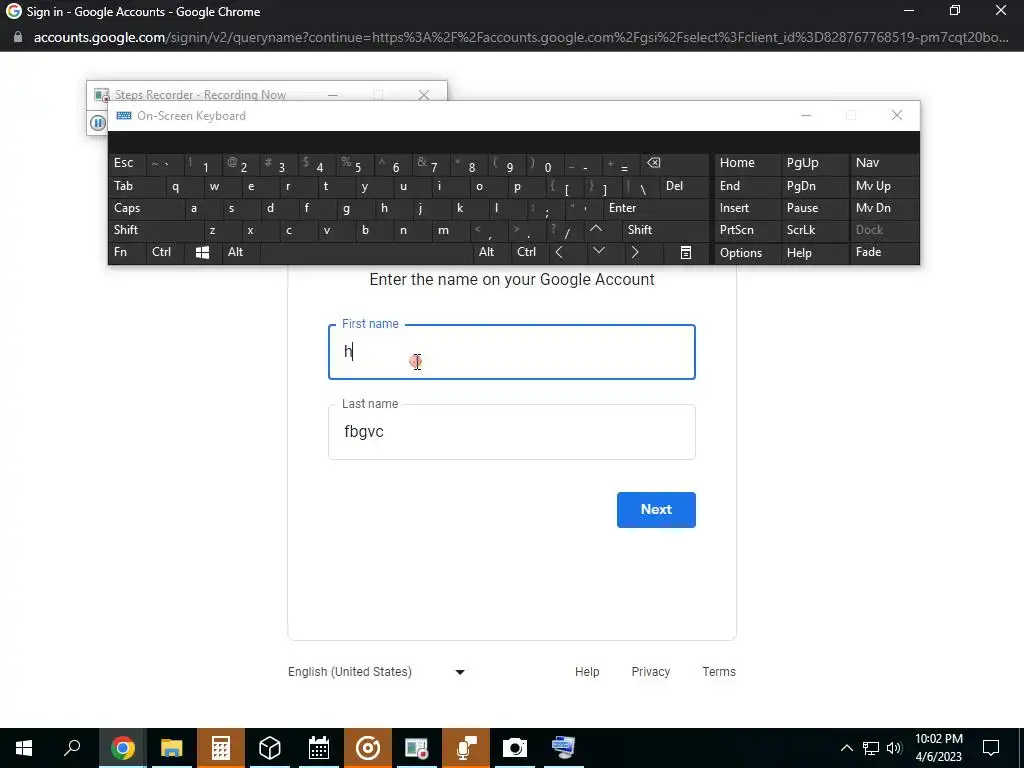The width and height of the screenshot is (1024, 768).
Task: Open taskbar Search
Action: click(x=72, y=748)
